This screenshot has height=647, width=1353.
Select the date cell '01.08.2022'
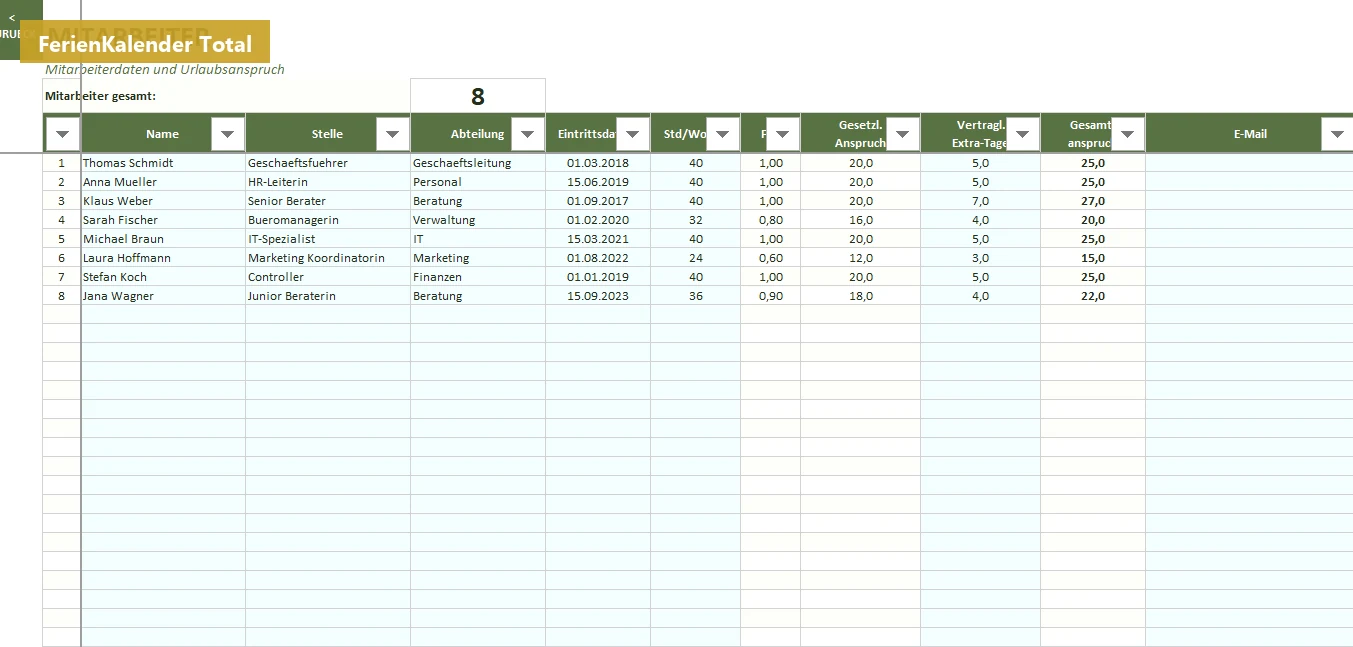(598, 258)
